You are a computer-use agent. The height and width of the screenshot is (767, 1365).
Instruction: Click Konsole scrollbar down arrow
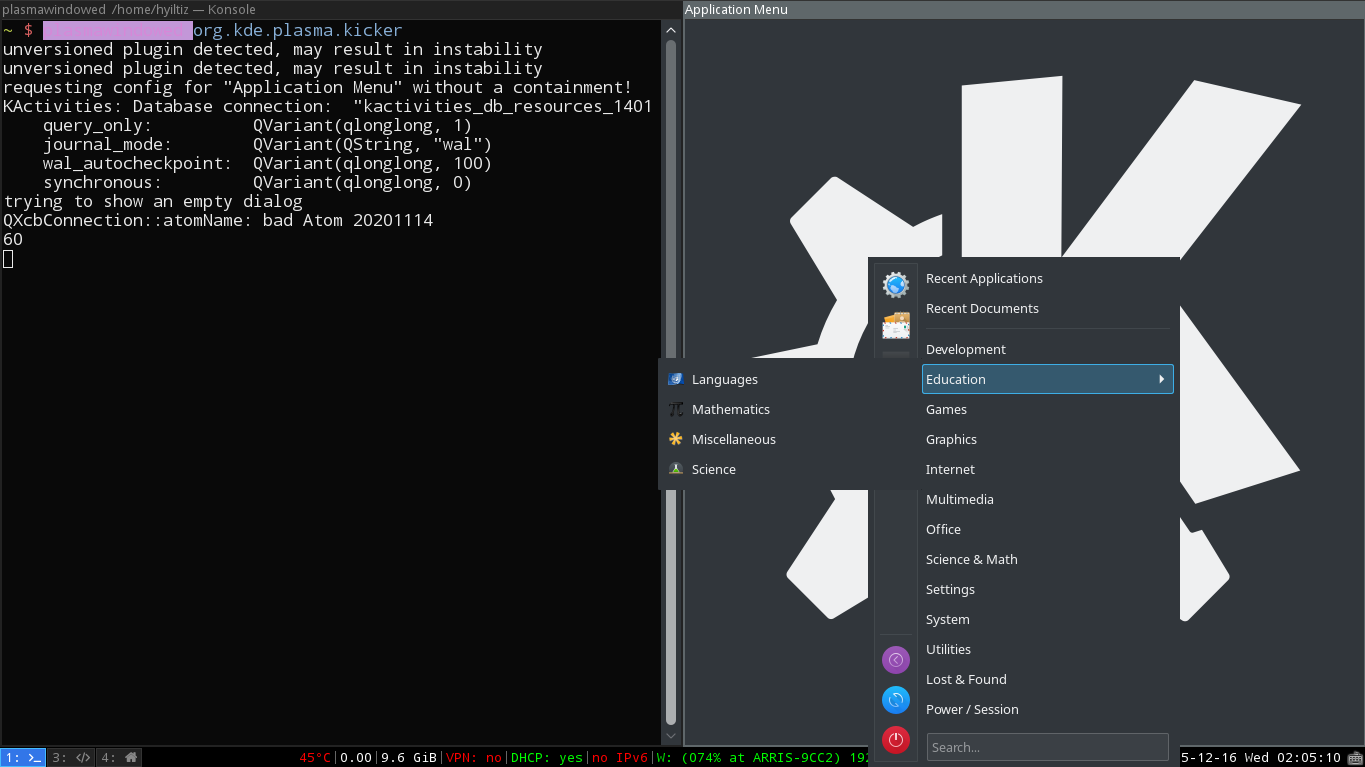pos(671,736)
